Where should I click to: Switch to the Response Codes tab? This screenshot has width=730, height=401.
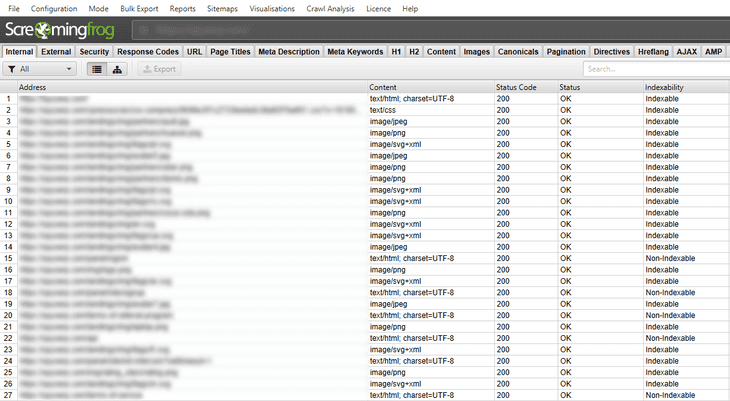point(147,51)
